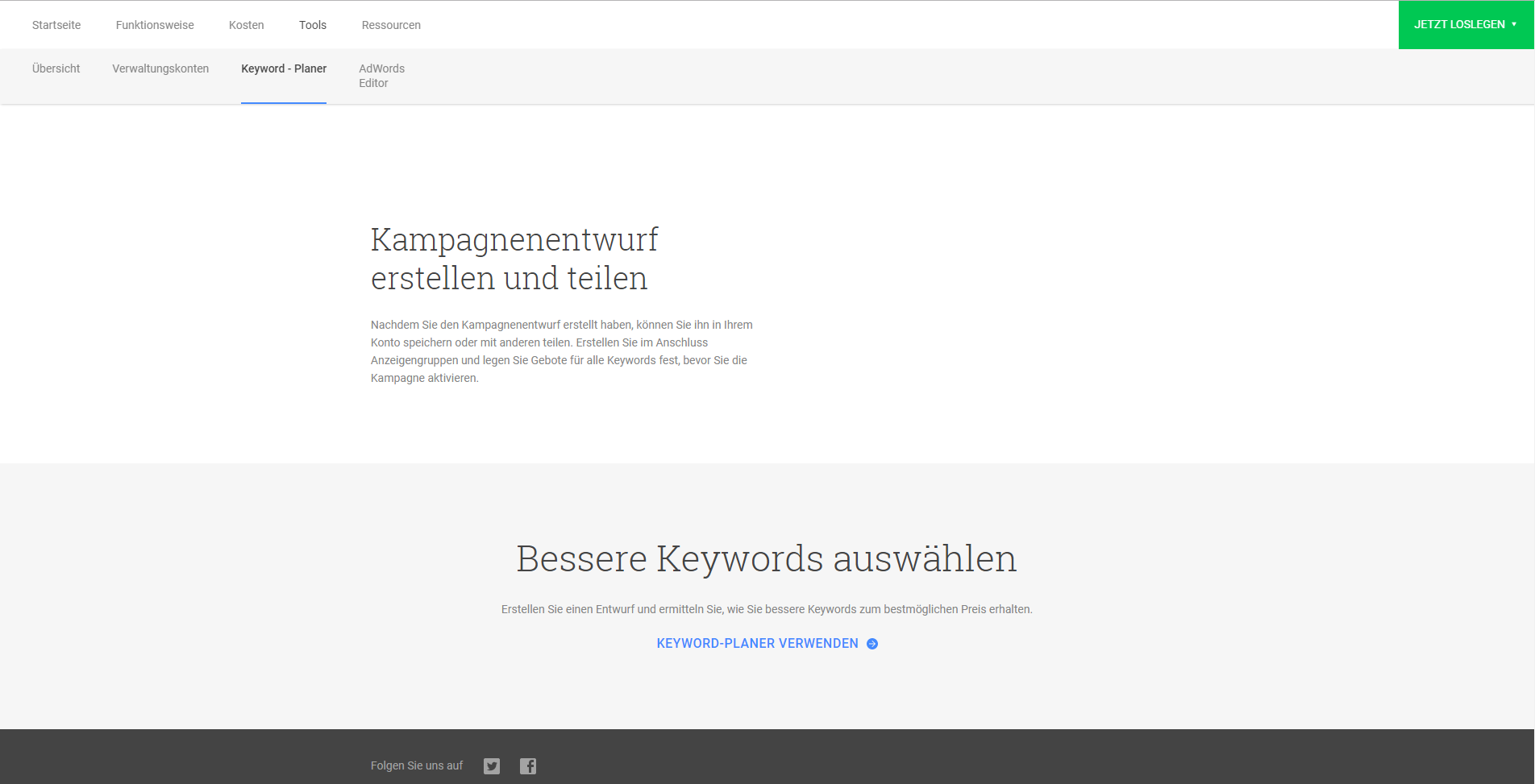Follow the Keyword-Planer verwenden link
The height and width of the screenshot is (784, 1535).
coord(758,643)
